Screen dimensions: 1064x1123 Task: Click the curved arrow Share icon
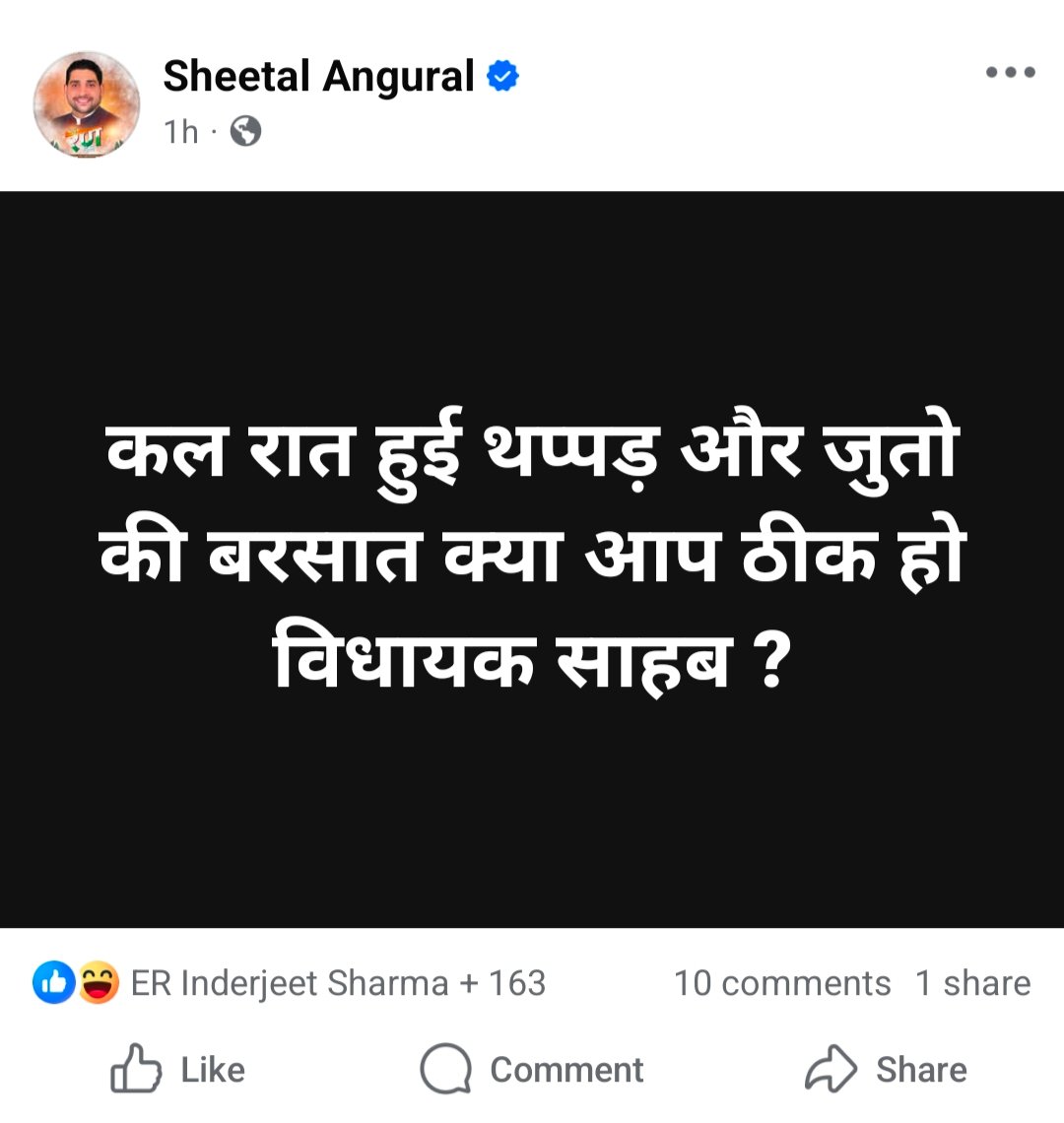[831, 1069]
